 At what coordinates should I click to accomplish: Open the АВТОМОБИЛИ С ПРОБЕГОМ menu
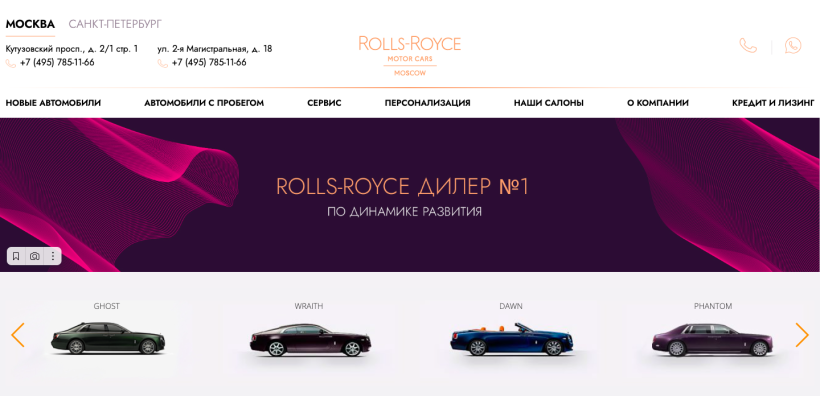(204, 103)
